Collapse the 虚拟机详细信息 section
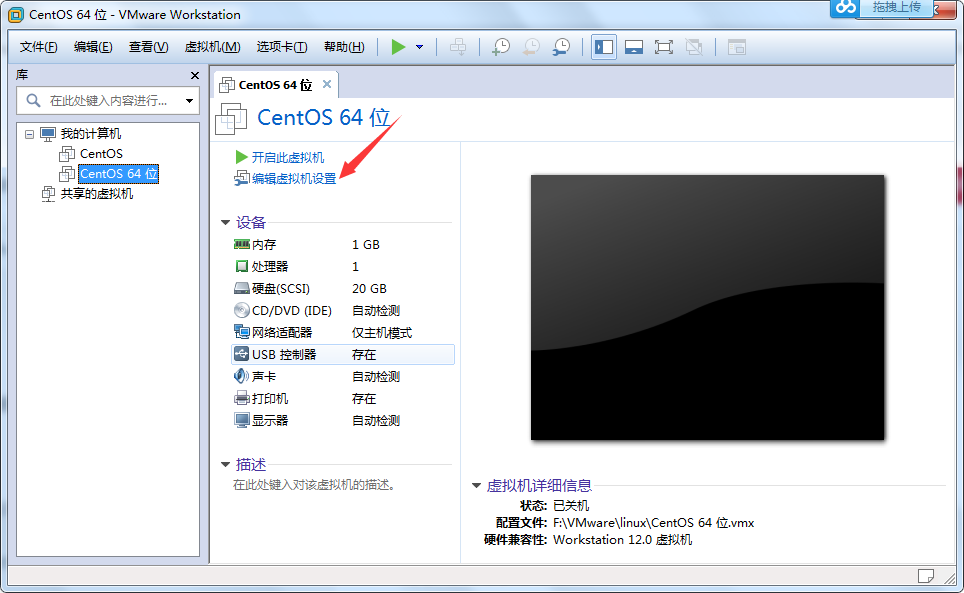Image resolution: width=964 pixels, height=593 pixels. coord(475,484)
